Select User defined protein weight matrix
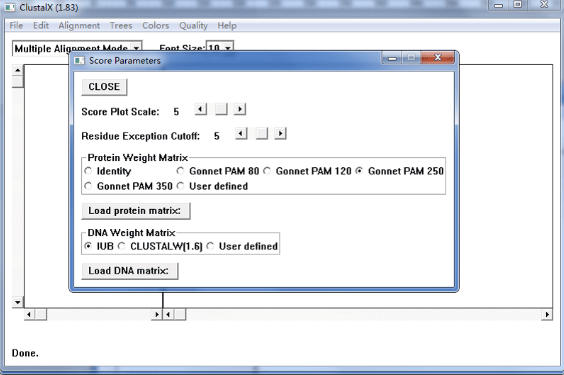 tap(212, 186)
